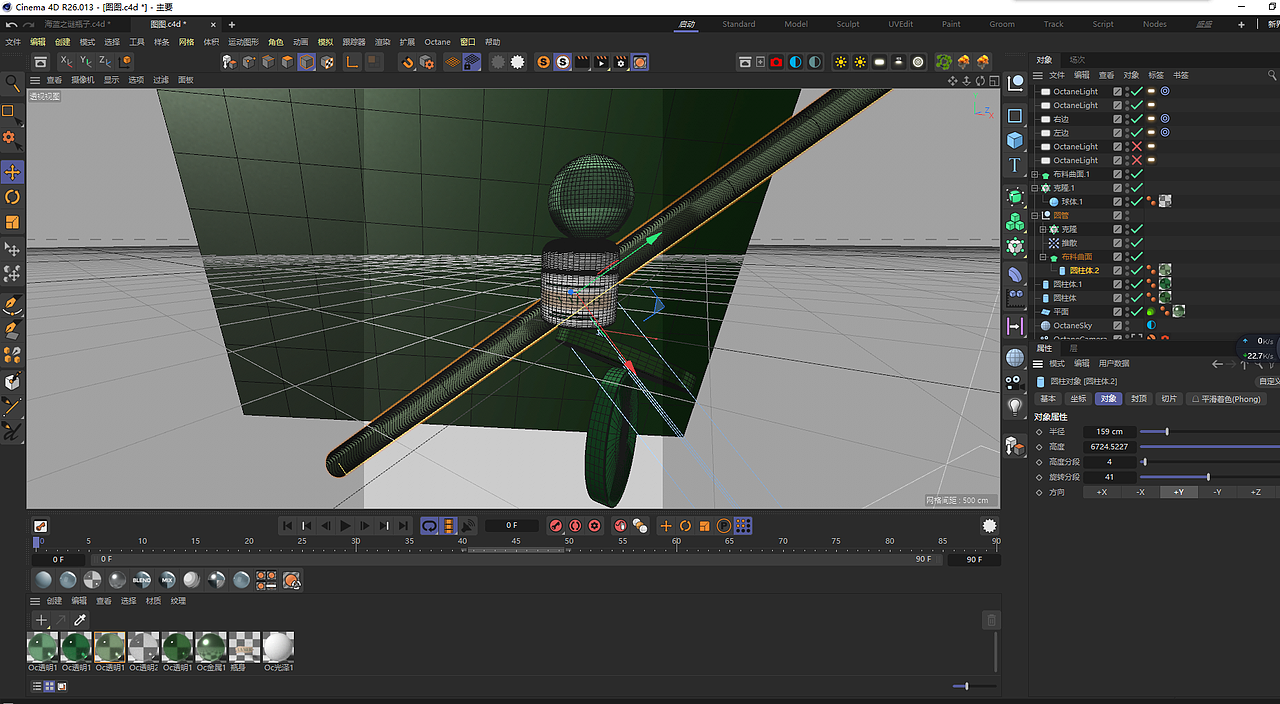Viewport: 1280px width, 704px height.
Task: Click the blue cube primitive icon
Action: [1015, 140]
